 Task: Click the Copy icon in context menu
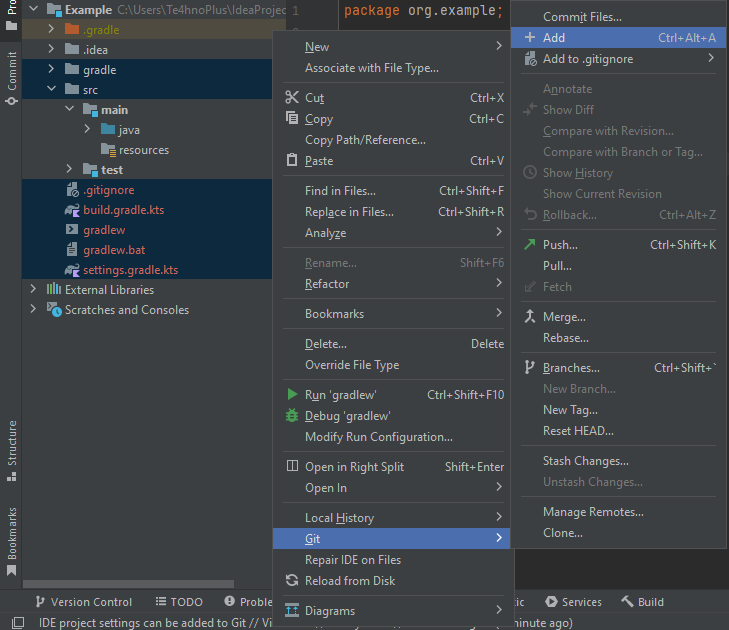(292, 119)
